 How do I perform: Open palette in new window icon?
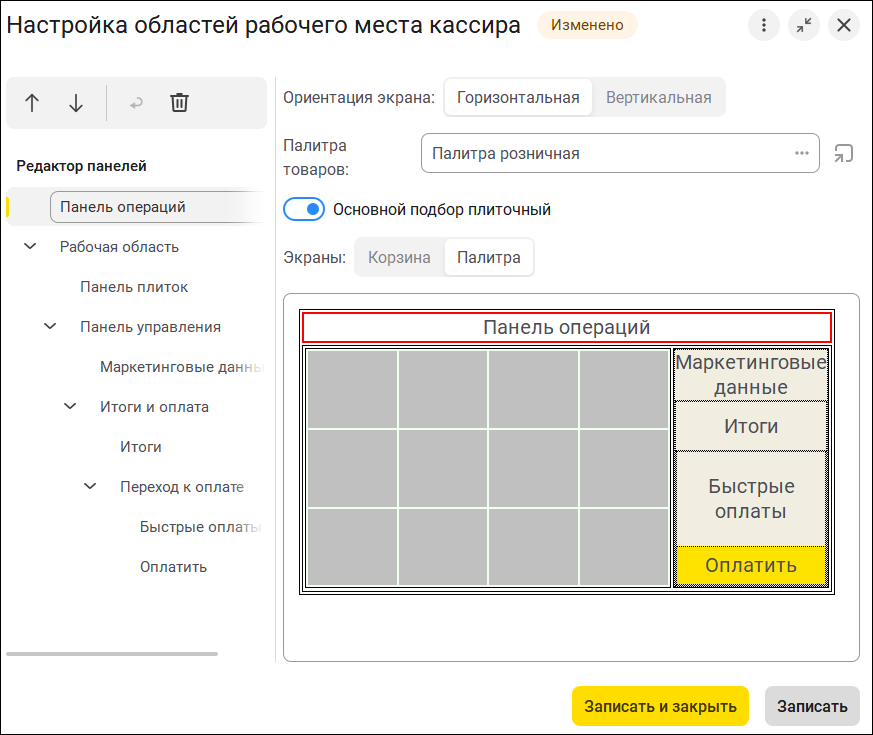tap(843, 153)
